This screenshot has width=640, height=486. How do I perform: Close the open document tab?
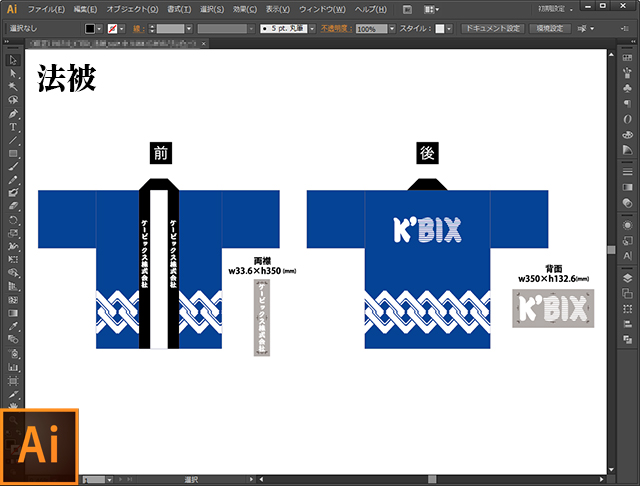tap(204, 44)
